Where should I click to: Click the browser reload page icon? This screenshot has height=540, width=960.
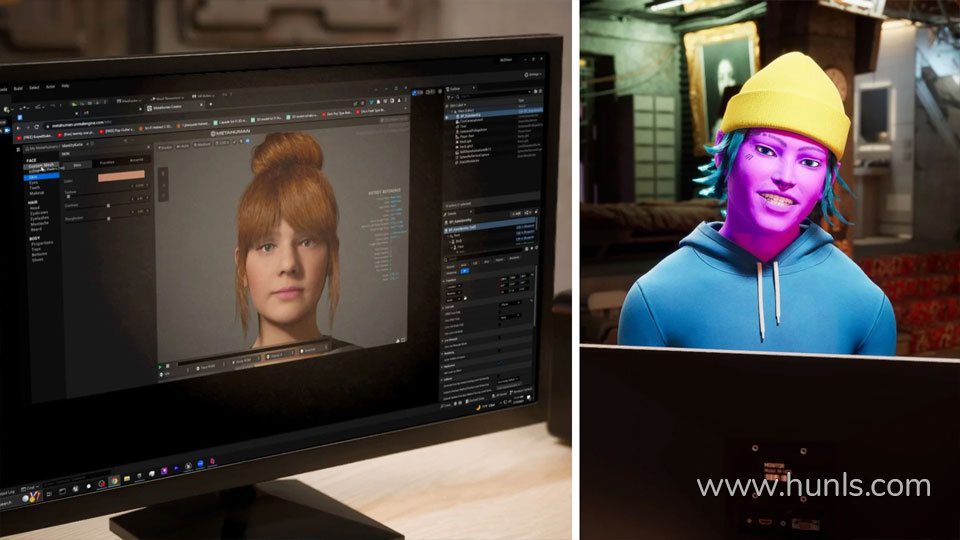[36, 127]
